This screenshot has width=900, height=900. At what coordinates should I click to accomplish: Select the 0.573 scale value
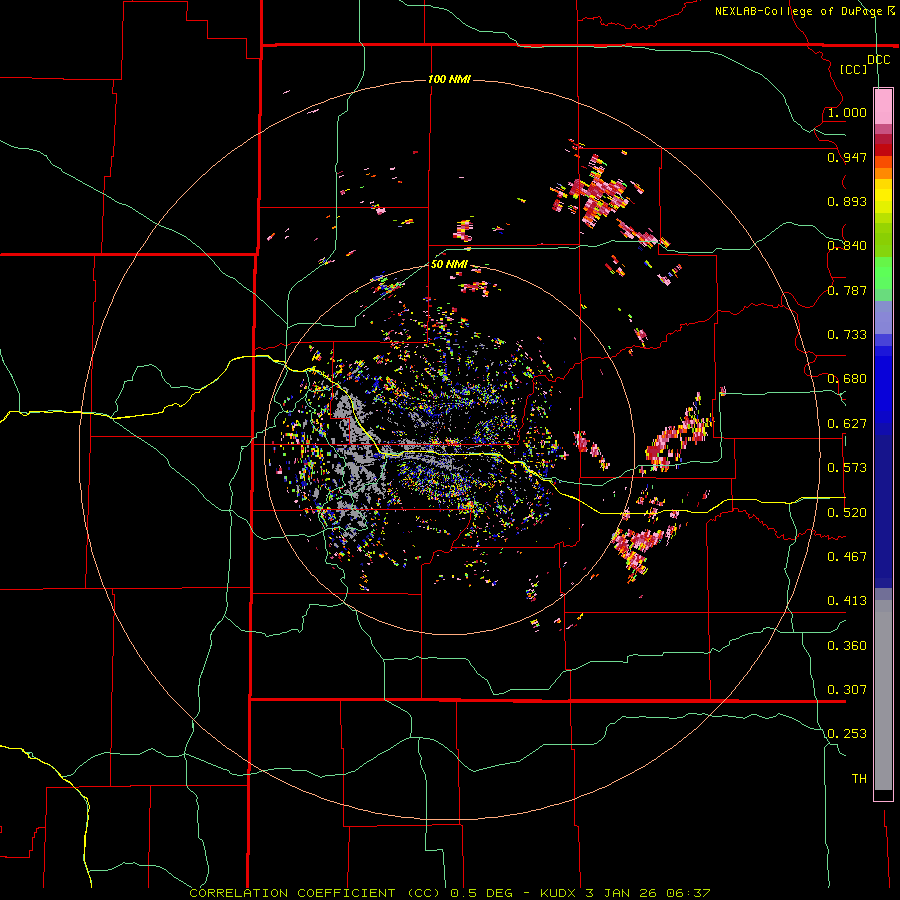tap(847, 467)
